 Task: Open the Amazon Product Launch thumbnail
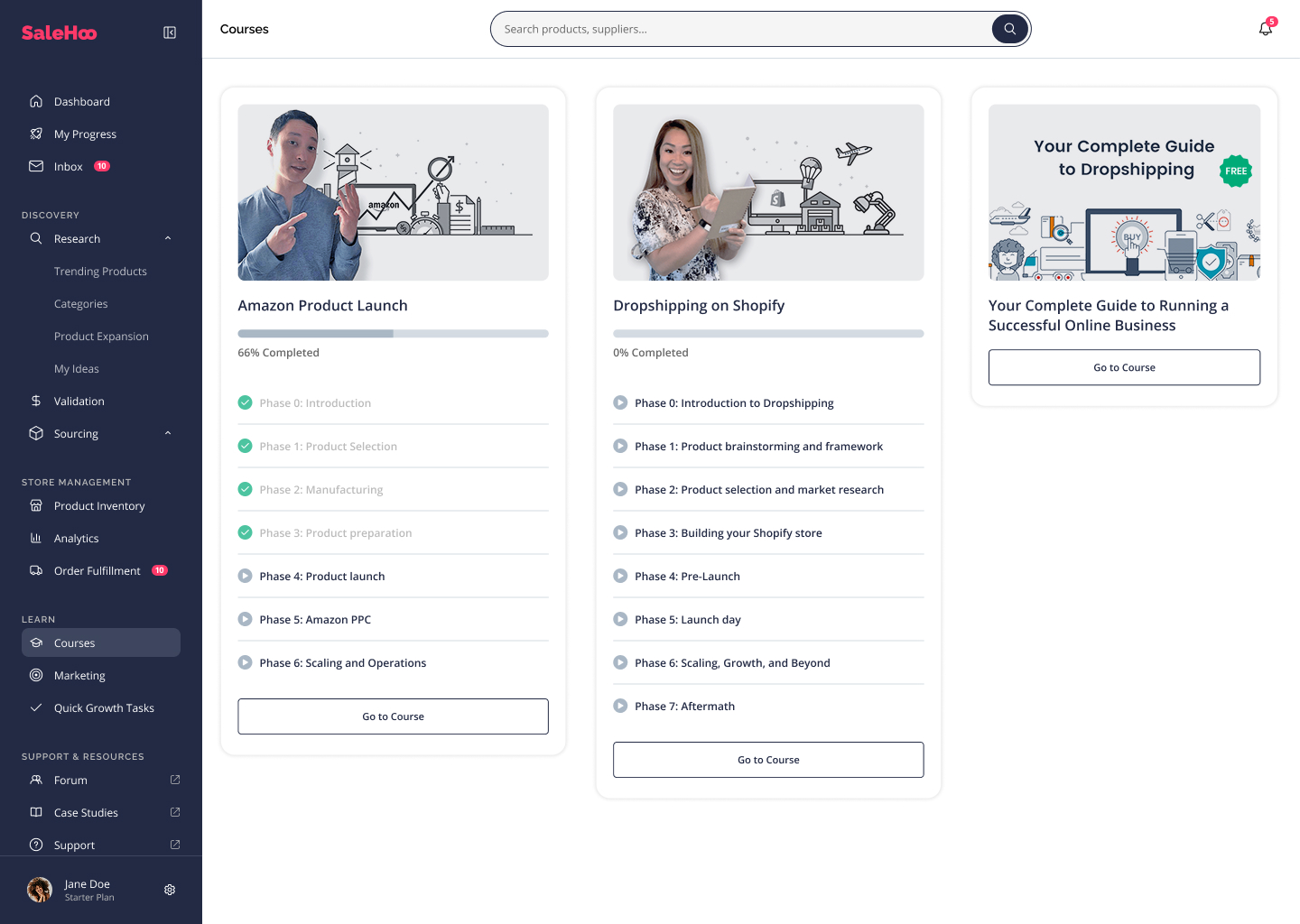click(393, 192)
